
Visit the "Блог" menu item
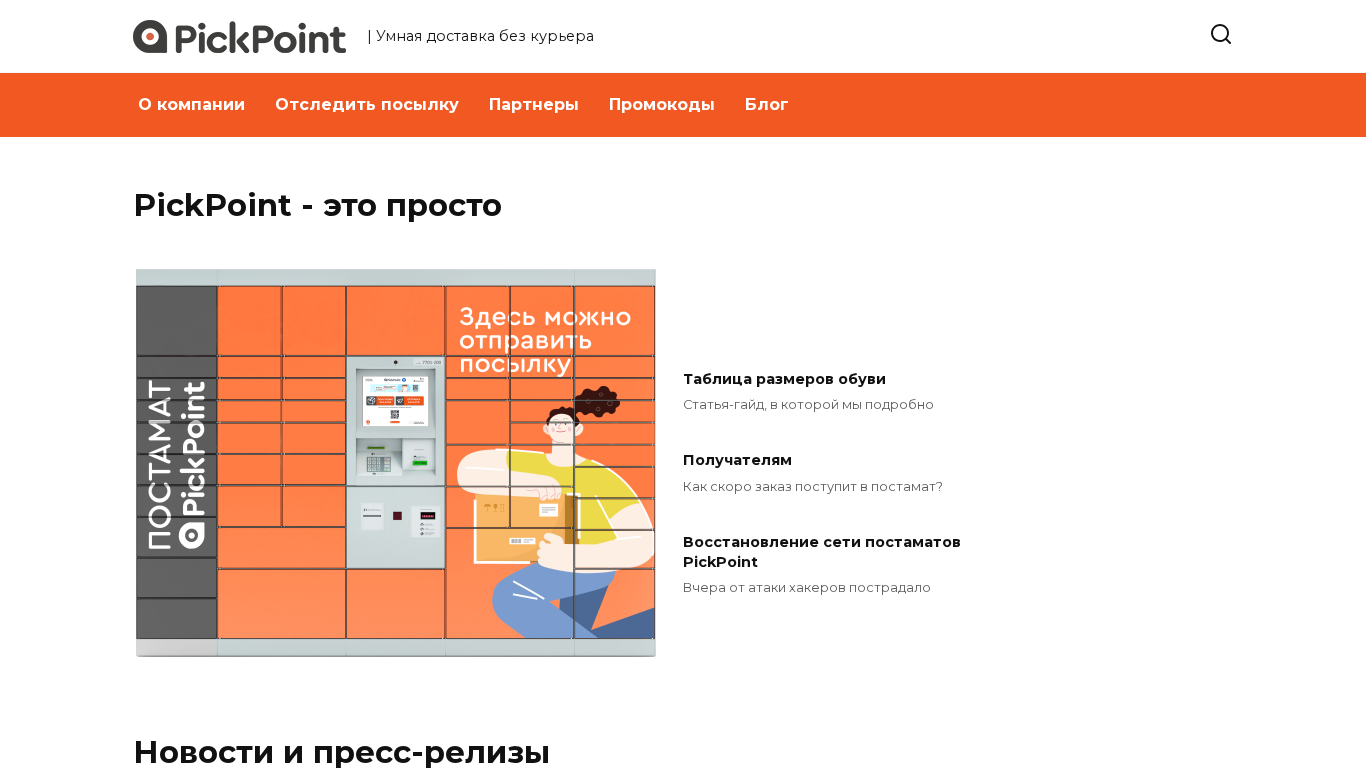(767, 105)
